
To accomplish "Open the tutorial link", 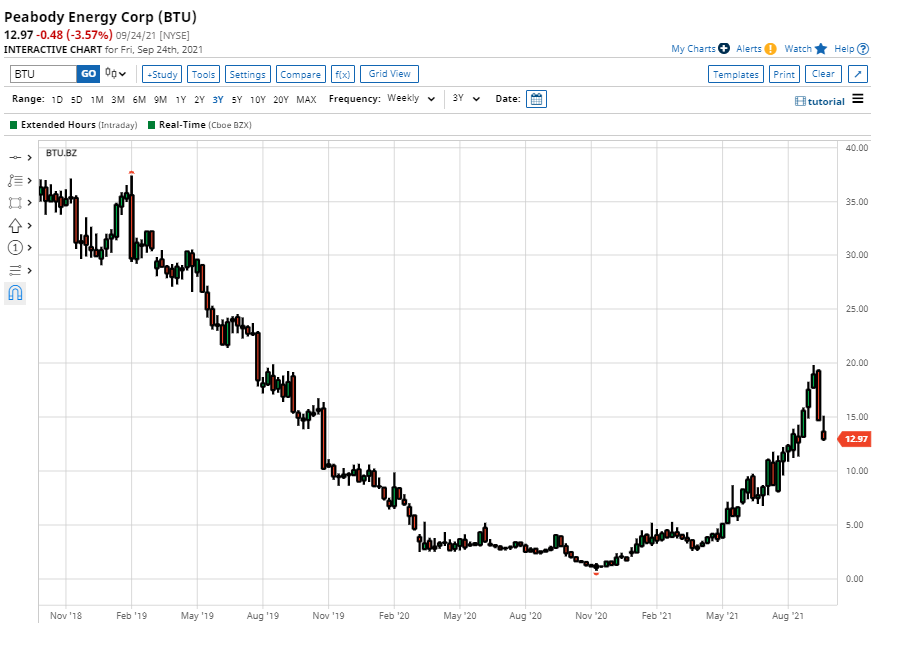I will (820, 101).
